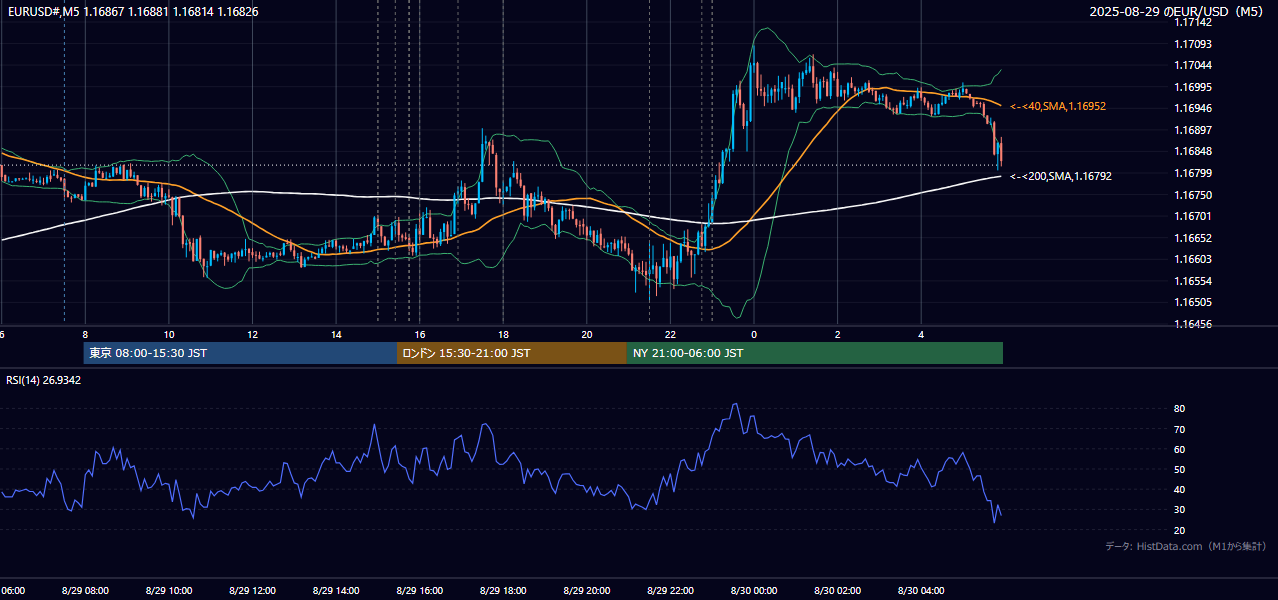1278x600 pixels.
Task: Click RSI level 60 on the scale
Action: point(1179,449)
